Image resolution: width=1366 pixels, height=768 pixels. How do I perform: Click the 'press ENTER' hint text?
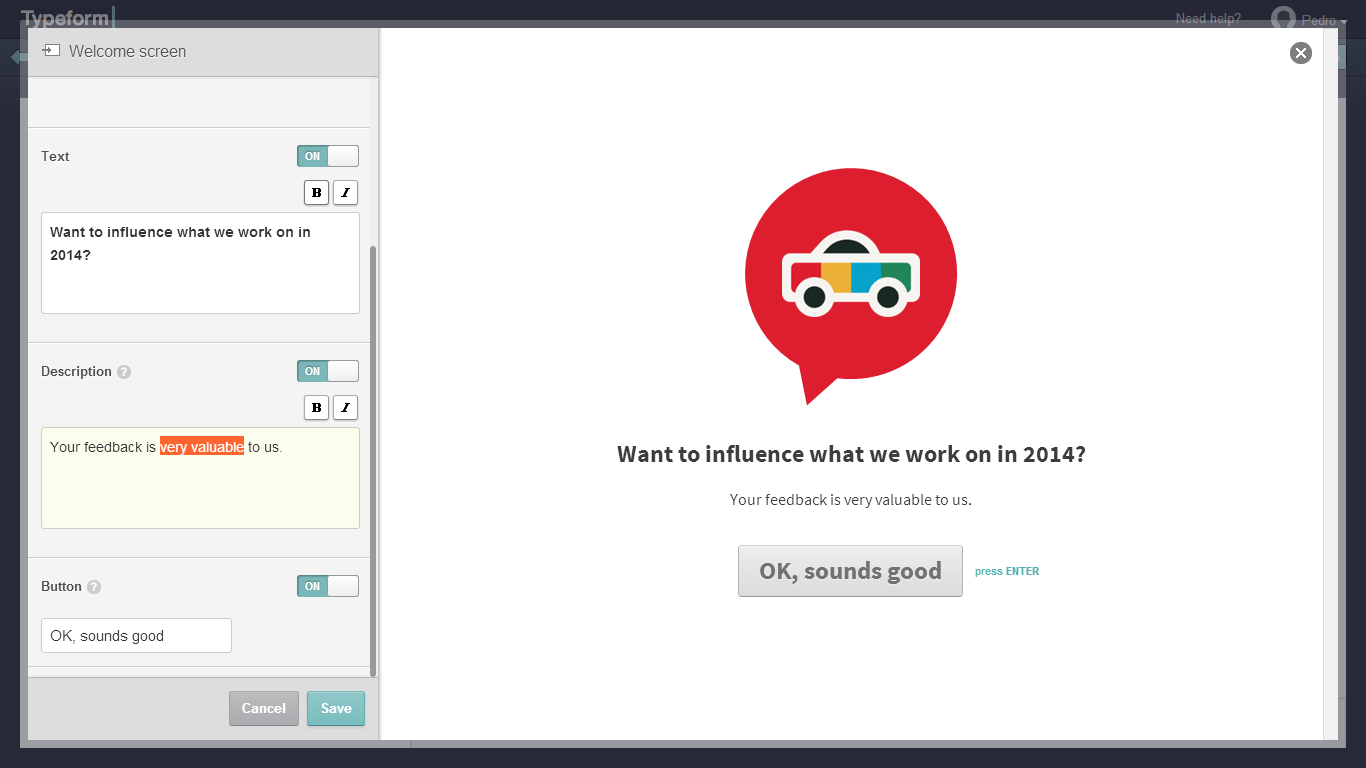click(x=1007, y=572)
